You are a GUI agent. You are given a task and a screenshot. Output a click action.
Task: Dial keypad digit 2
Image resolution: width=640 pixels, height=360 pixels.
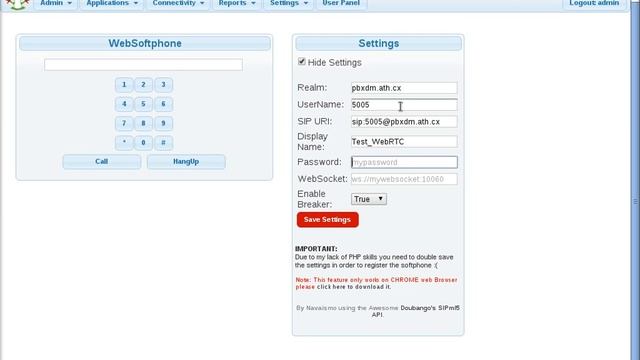pos(143,85)
